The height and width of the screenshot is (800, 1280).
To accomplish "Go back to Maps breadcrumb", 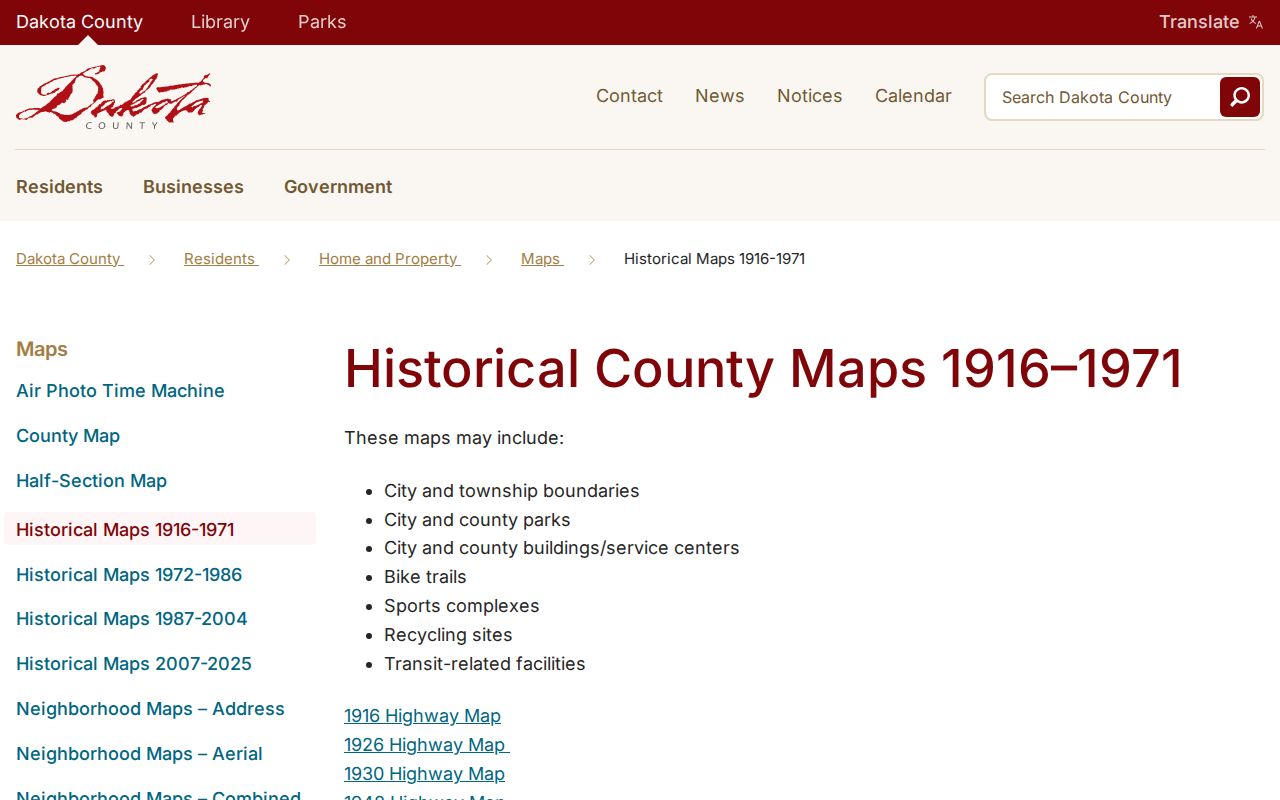I will pos(541,259).
